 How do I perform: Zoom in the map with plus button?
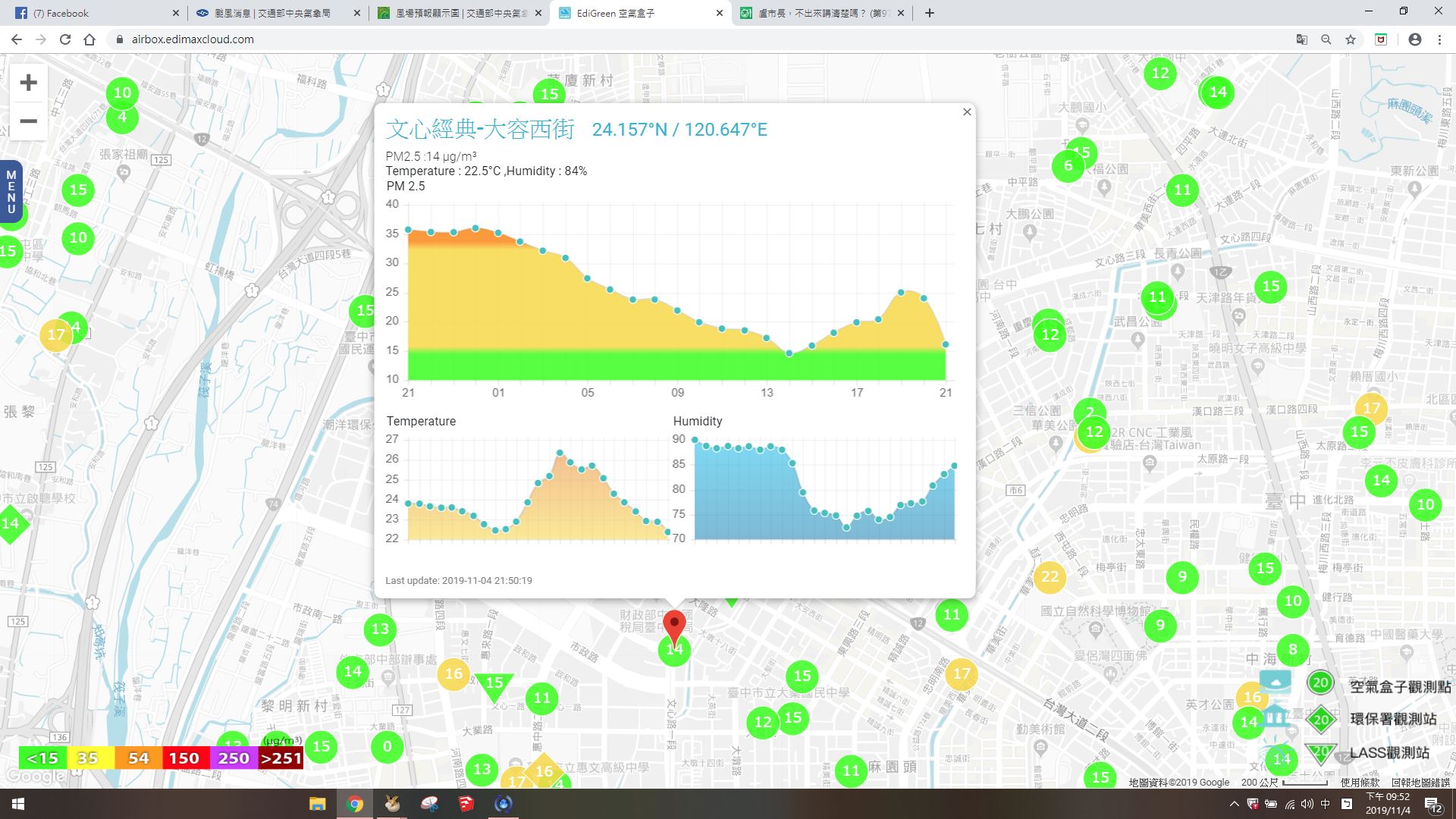28,82
